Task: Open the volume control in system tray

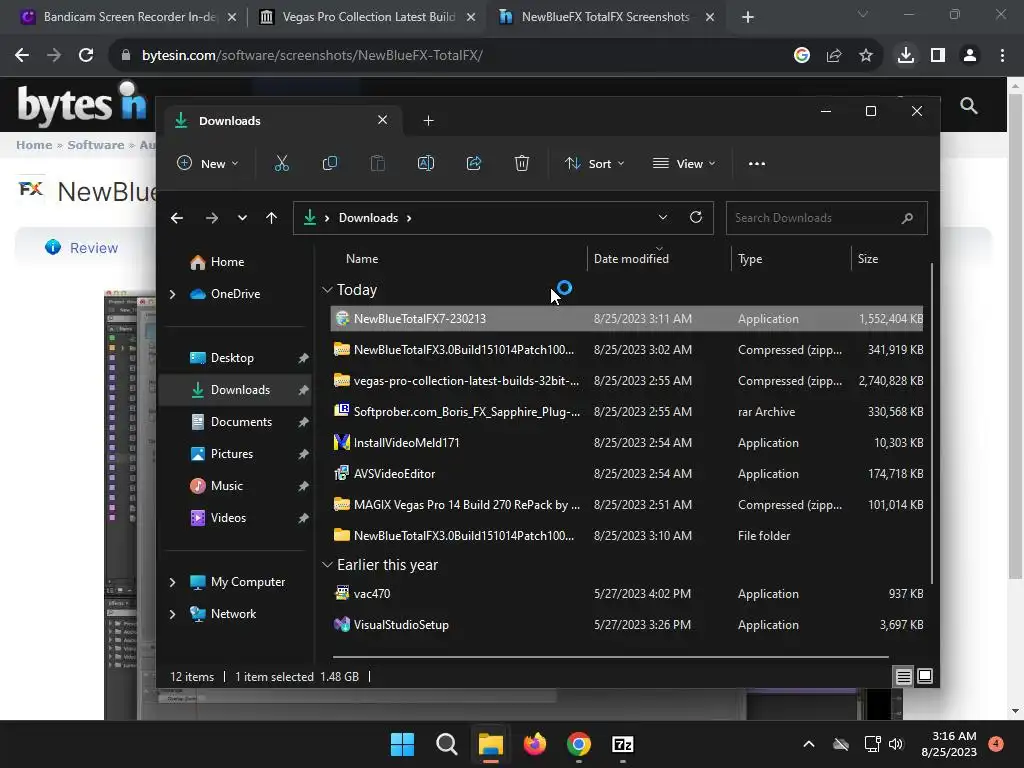Action: (896, 744)
